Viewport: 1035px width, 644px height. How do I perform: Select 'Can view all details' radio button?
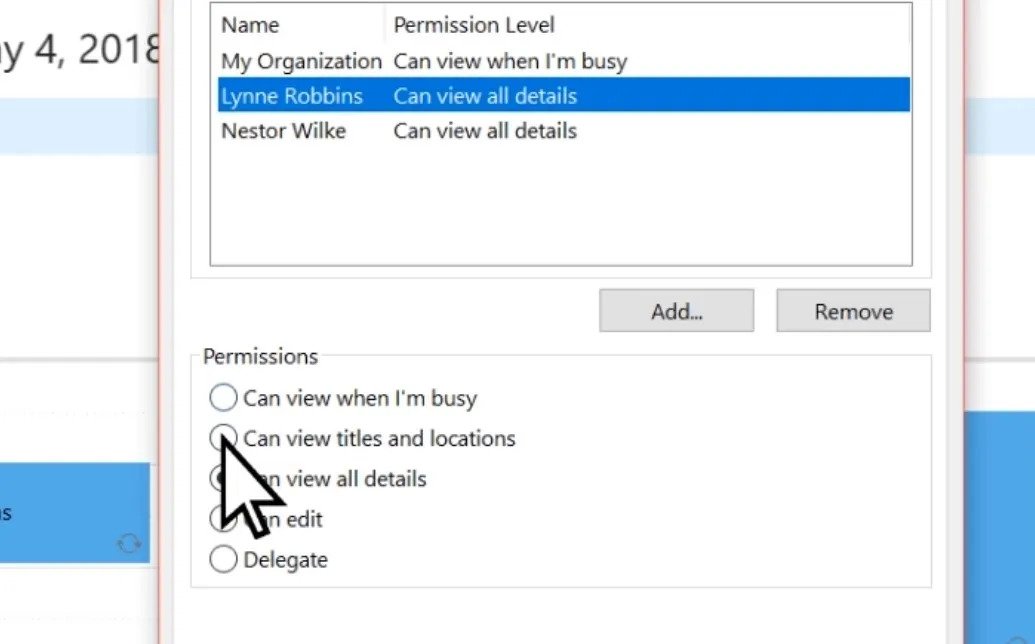pos(222,479)
